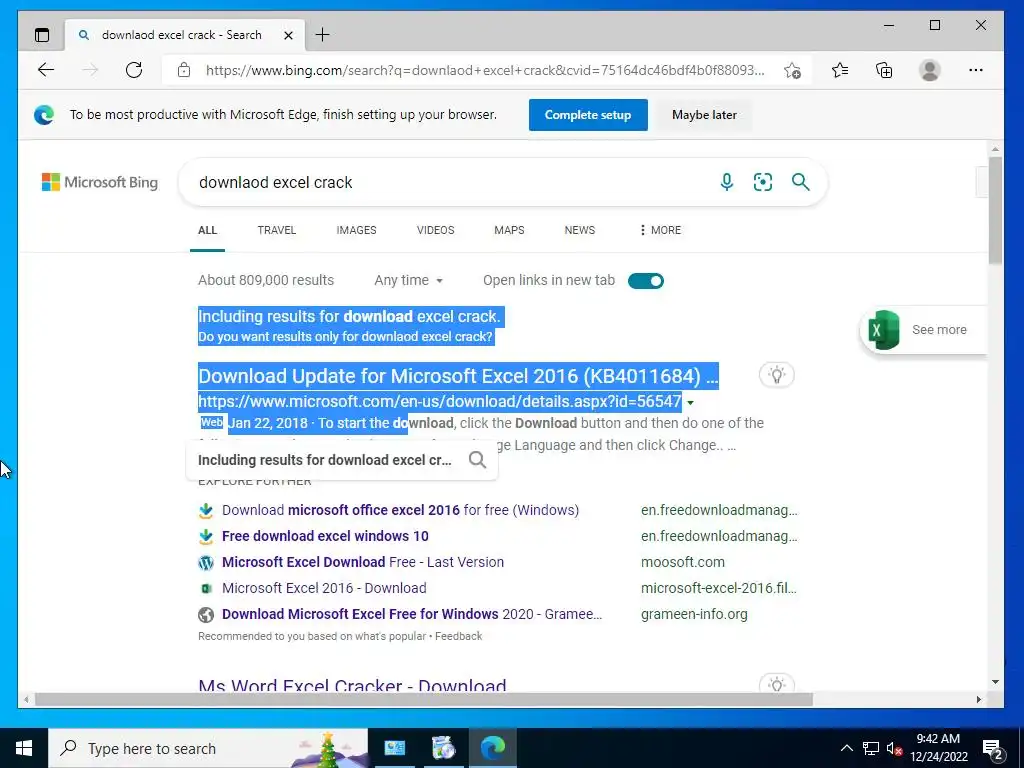1024x768 pixels.
Task: Click the horizontal scrollbar thumb
Action: click(x=423, y=699)
